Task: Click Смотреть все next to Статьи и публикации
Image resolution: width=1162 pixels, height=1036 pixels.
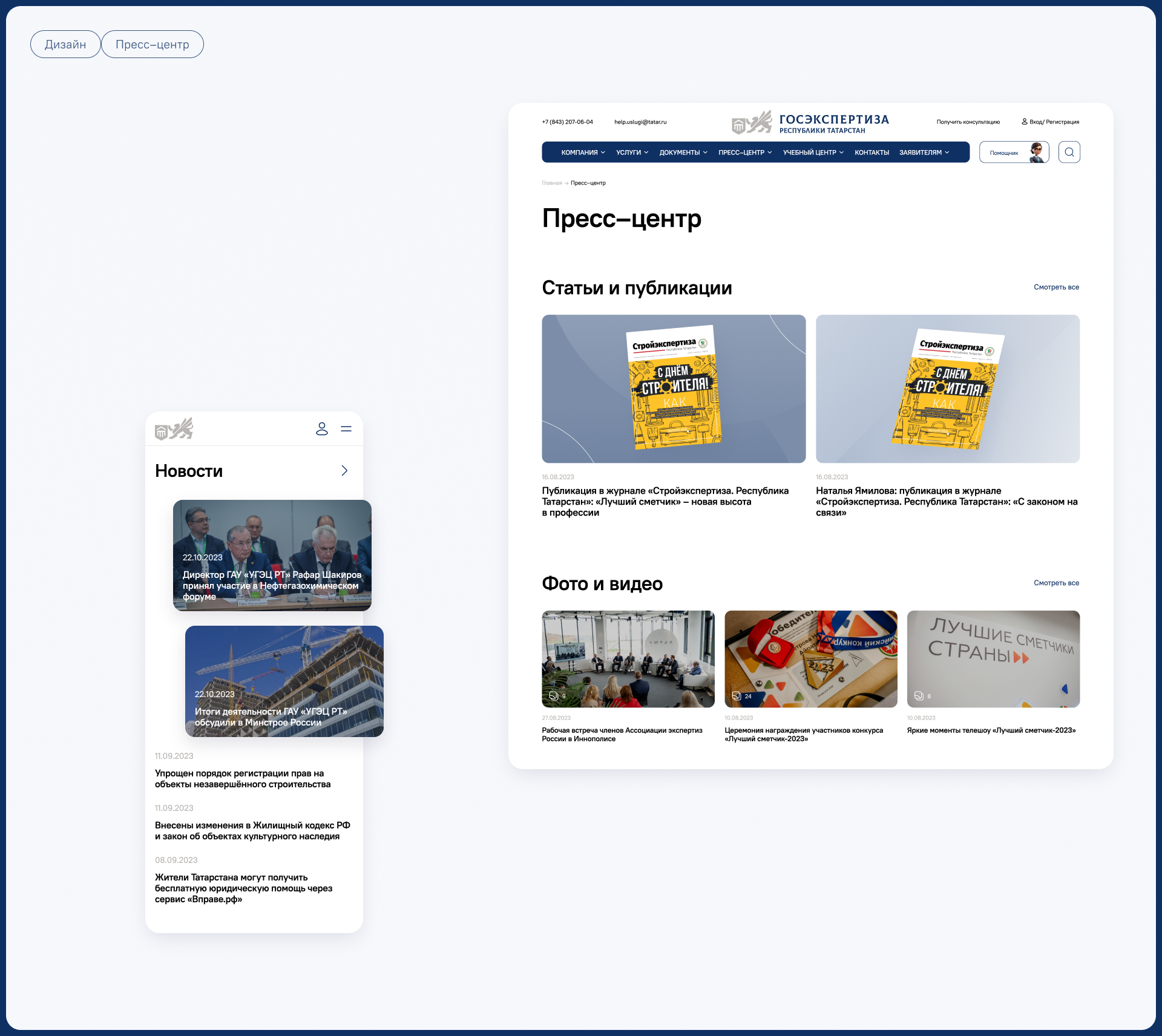Action: (1056, 287)
